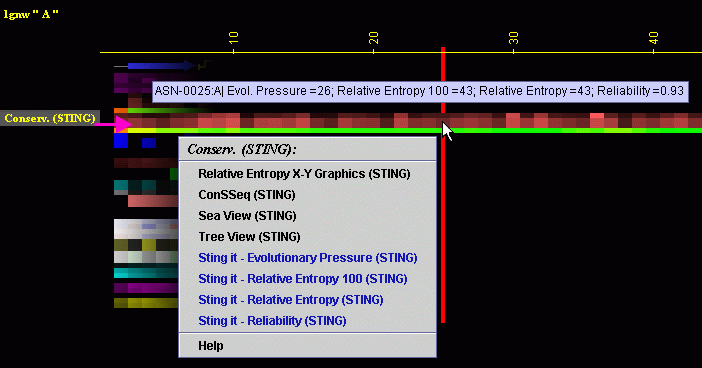Click Sting it - Evolutionary Pressure link

(308, 258)
